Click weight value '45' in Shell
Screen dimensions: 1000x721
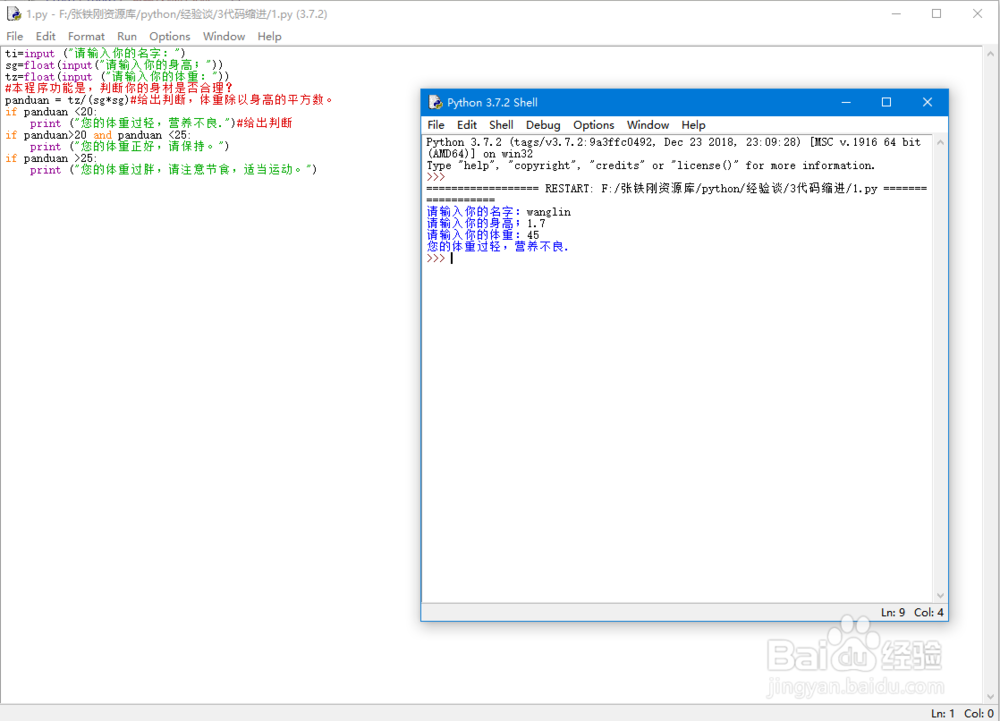pyautogui.click(x=533, y=235)
